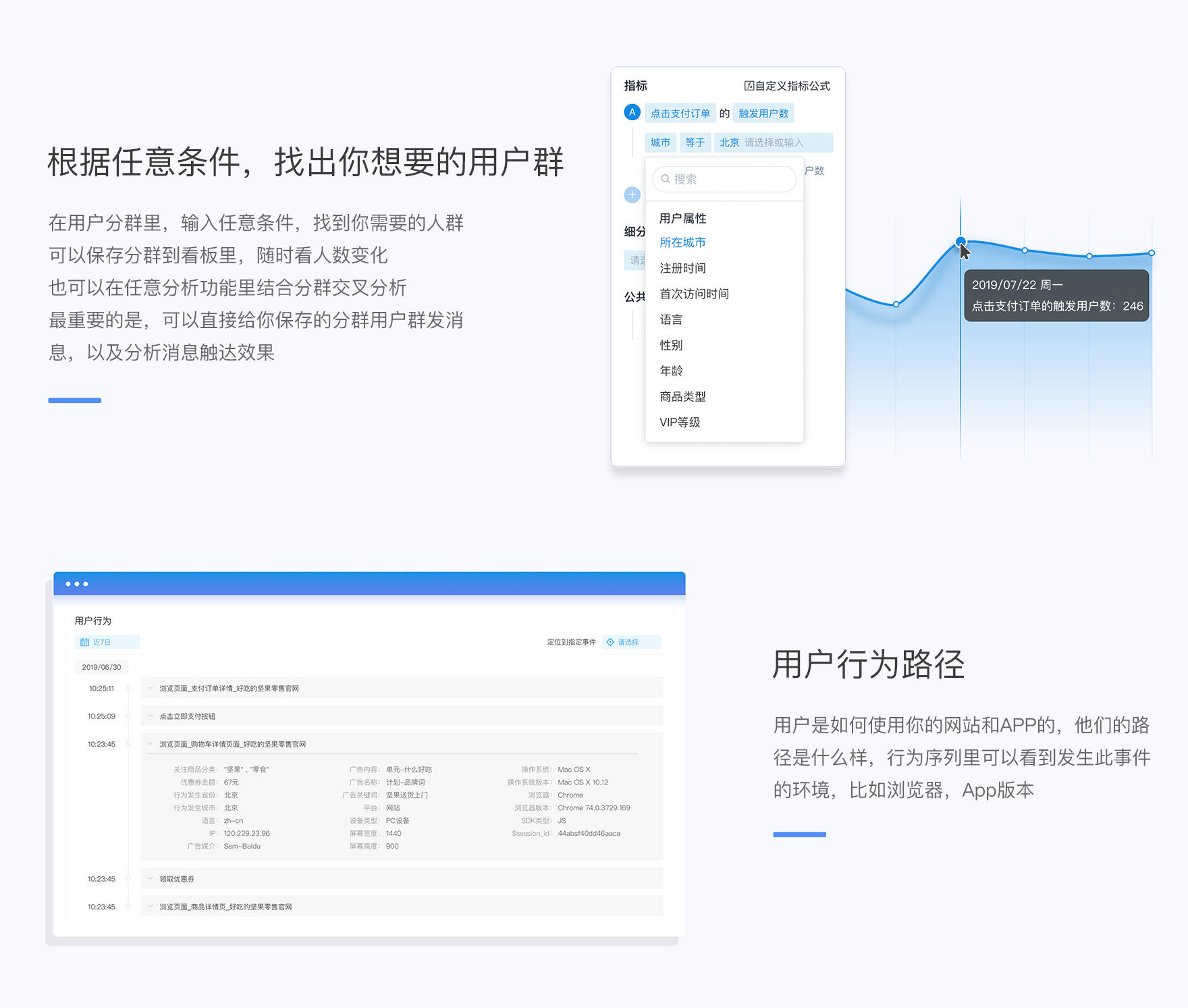Expand the 浏览页面_支付订单详情 event row
Viewport: 1188px width, 1008px height.
pyautogui.click(x=402, y=688)
